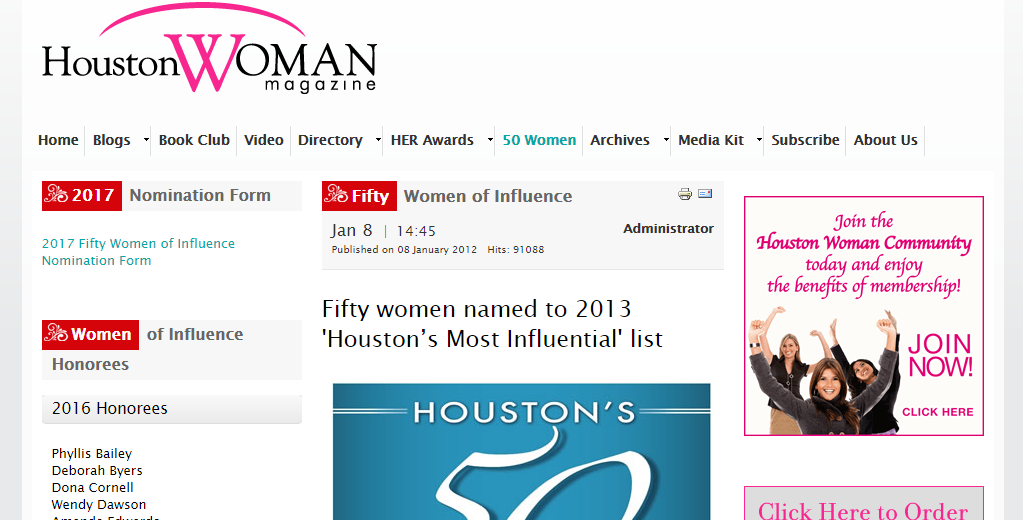Click the email envelope icon in article header

coord(705,193)
